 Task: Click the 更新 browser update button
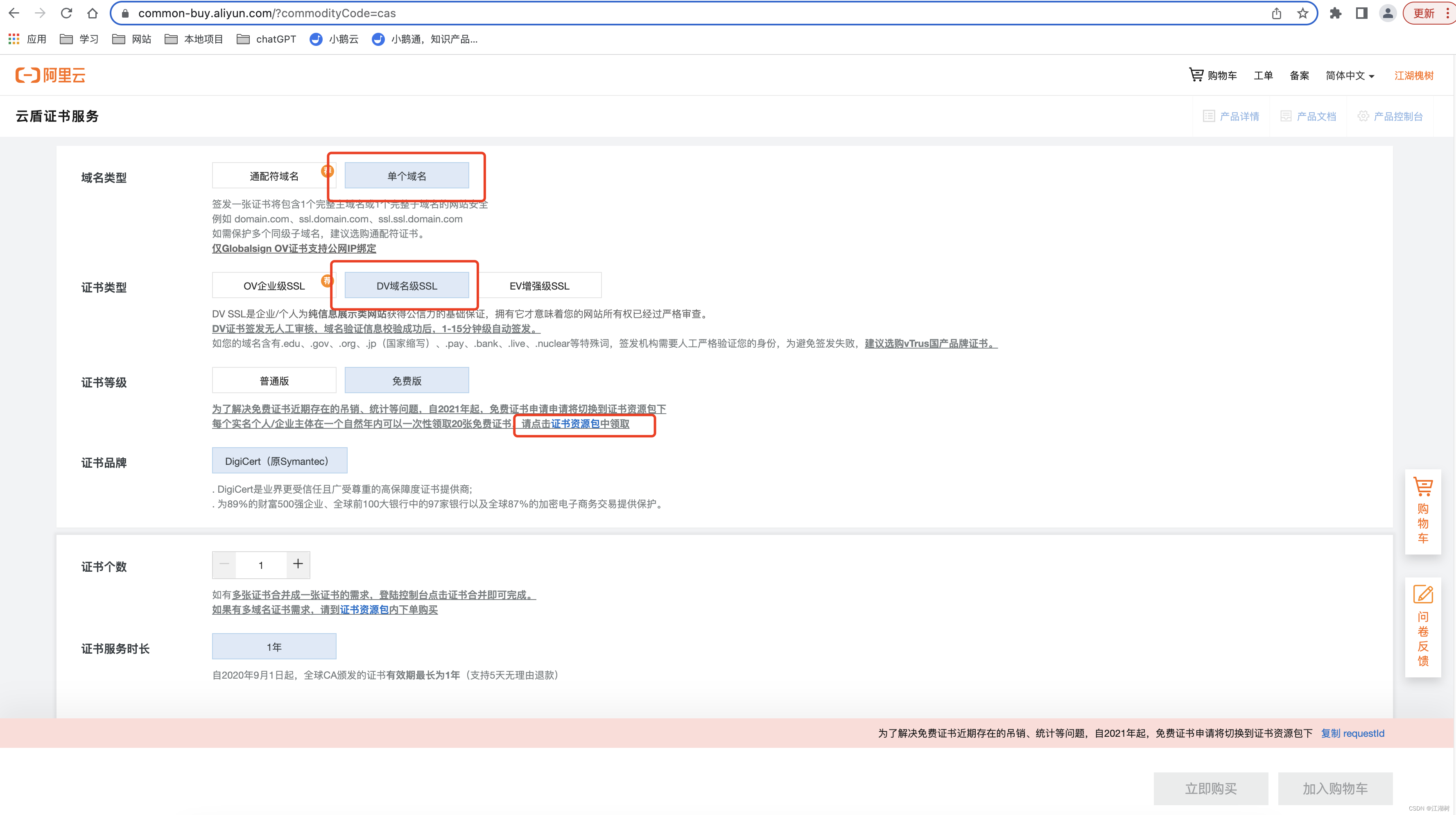pos(1424,13)
